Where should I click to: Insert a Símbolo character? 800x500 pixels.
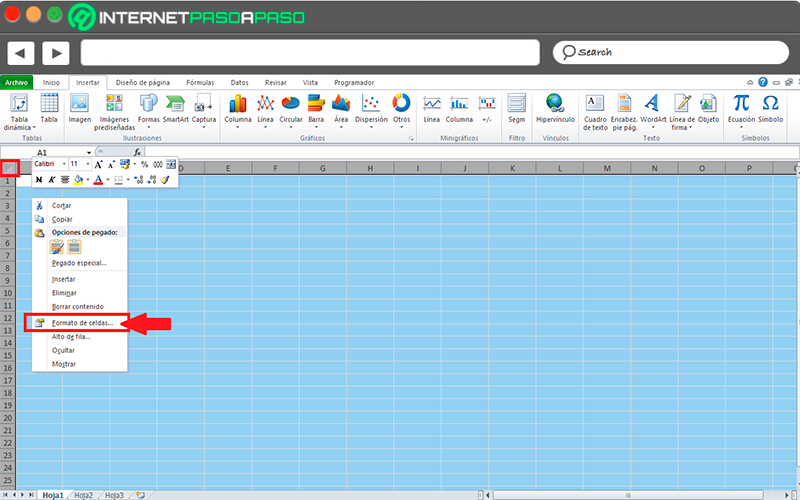coord(770,109)
